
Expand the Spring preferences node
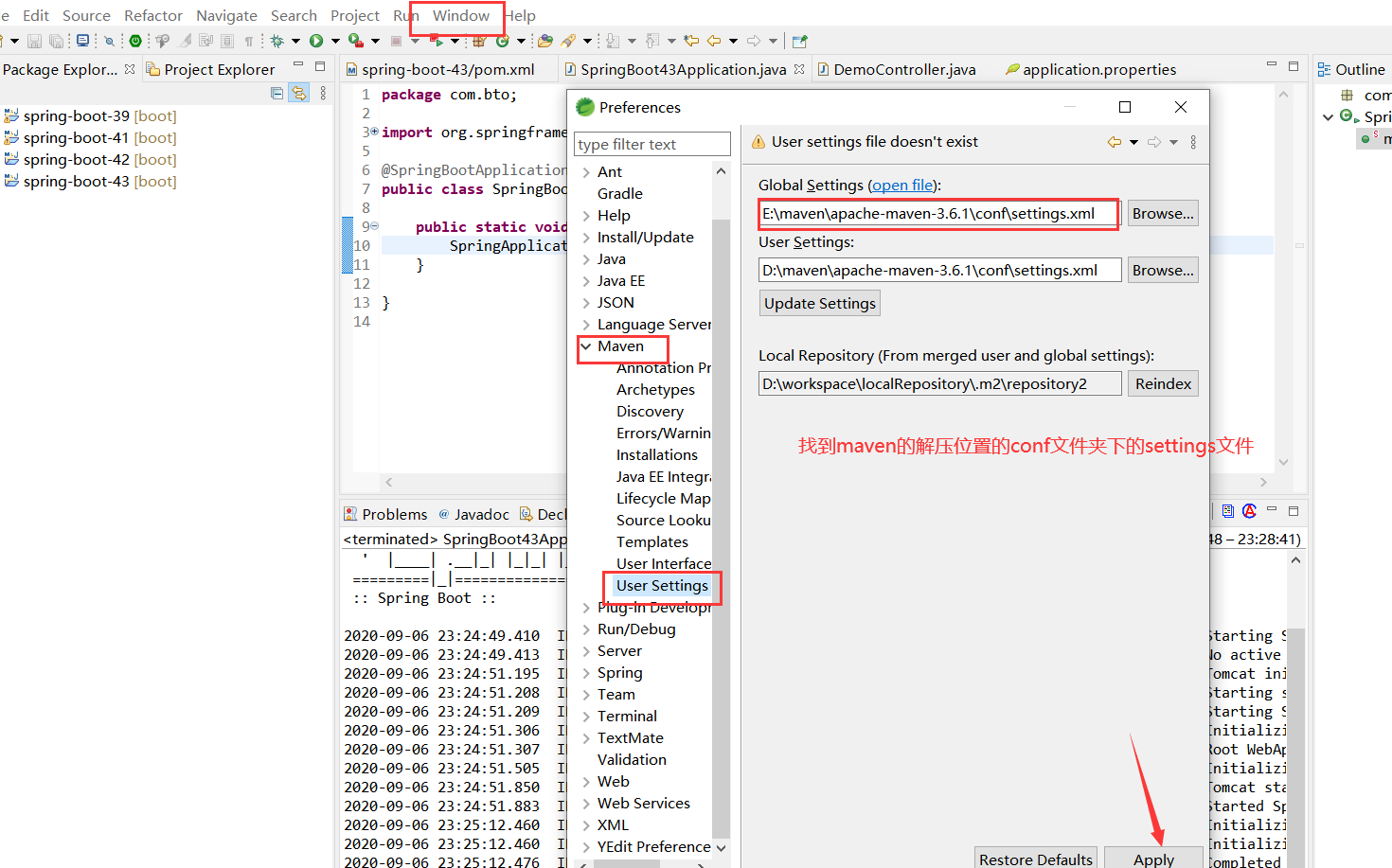point(586,673)
